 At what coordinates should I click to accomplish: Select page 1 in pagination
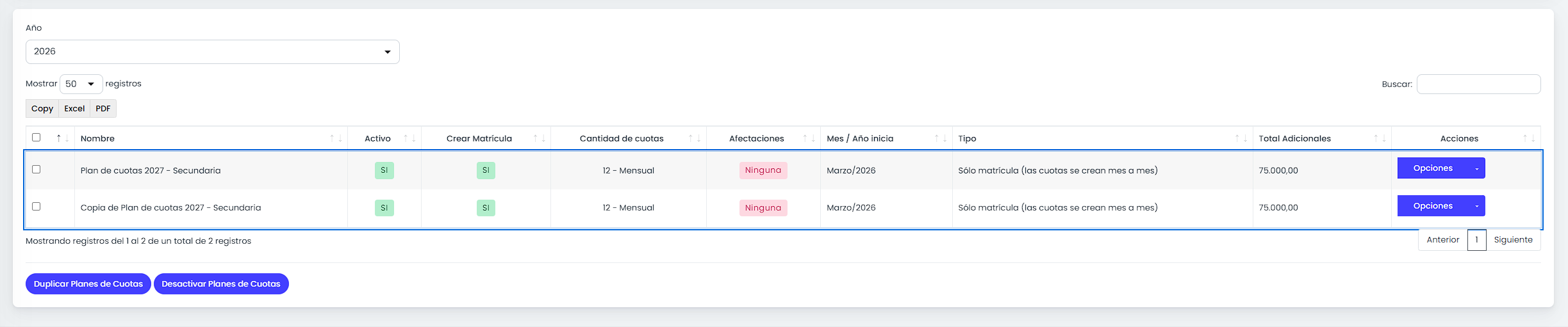[x=1477, y=240]
